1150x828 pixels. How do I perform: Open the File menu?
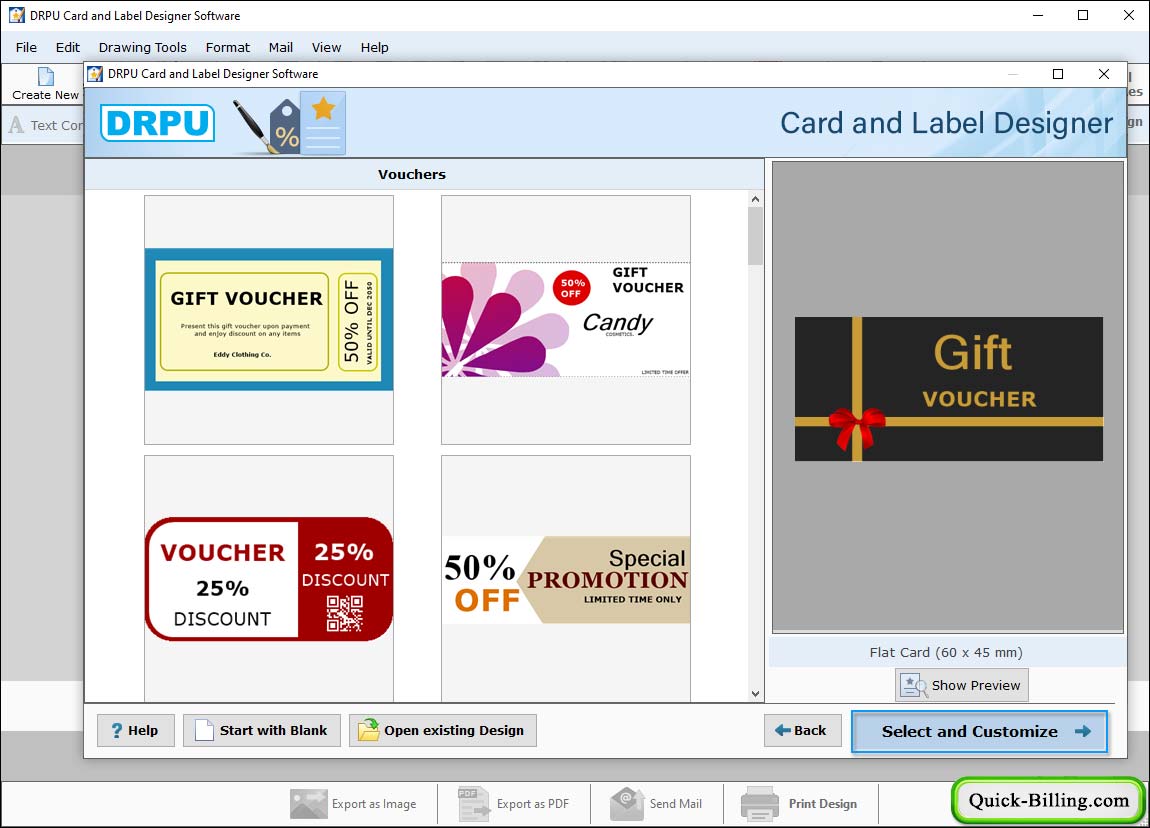point(26,48)
